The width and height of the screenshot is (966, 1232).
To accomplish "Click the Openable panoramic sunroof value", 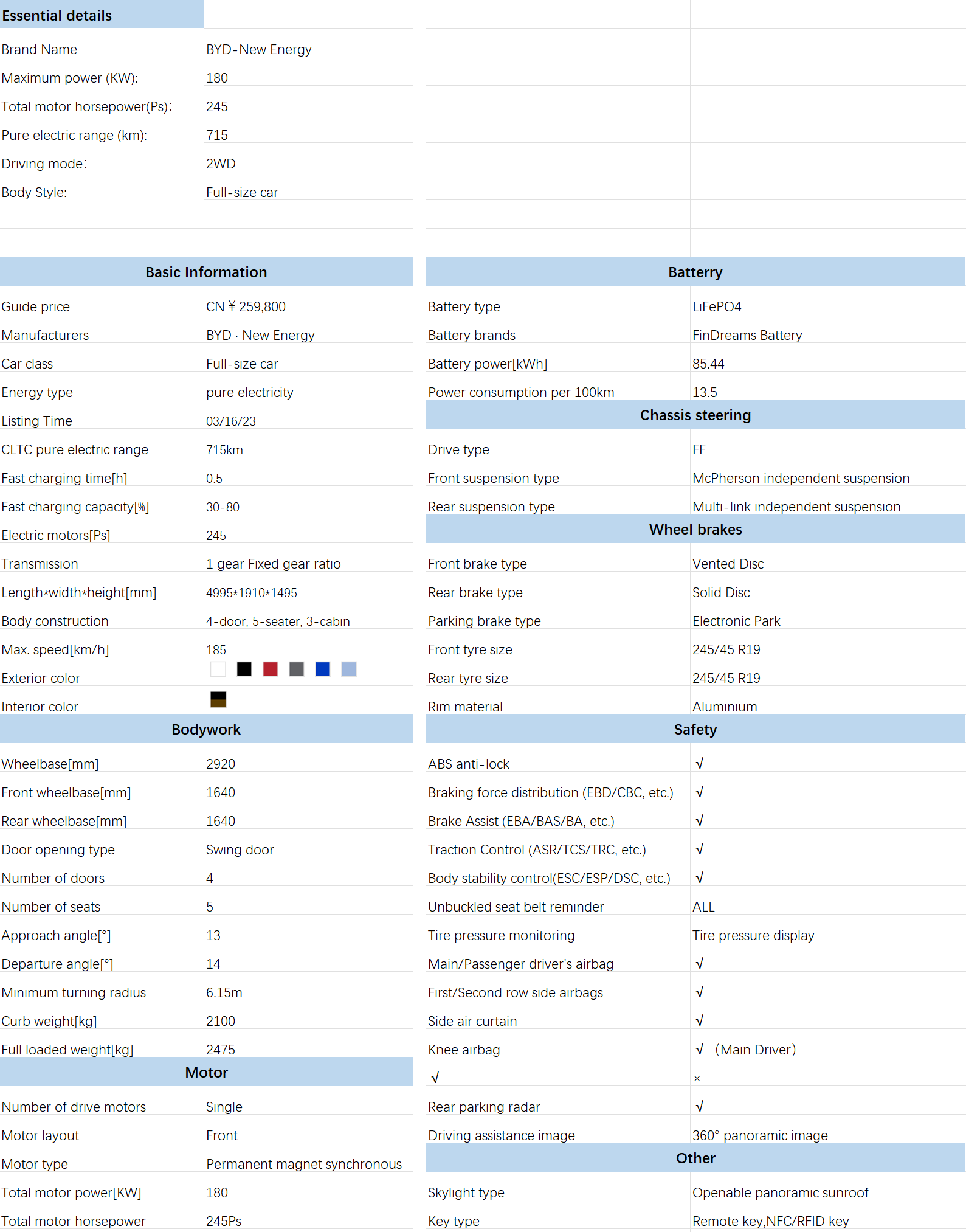I will (x=781, y=1192).
